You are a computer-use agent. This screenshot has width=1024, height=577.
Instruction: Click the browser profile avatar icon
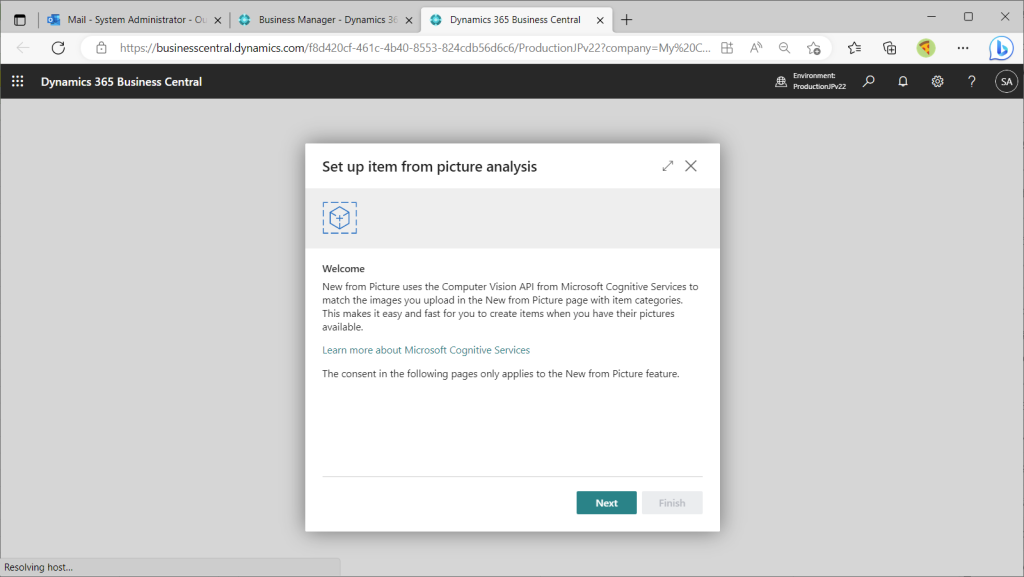click(x=925, y=48)
